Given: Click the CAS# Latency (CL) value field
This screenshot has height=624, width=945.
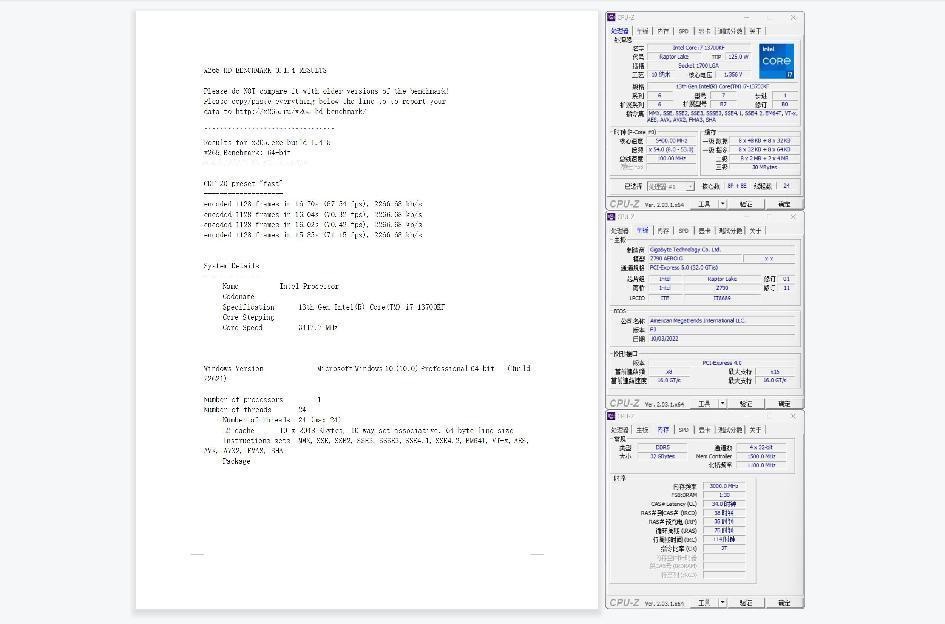Looking at the screenshot, I should pos(724,503).
